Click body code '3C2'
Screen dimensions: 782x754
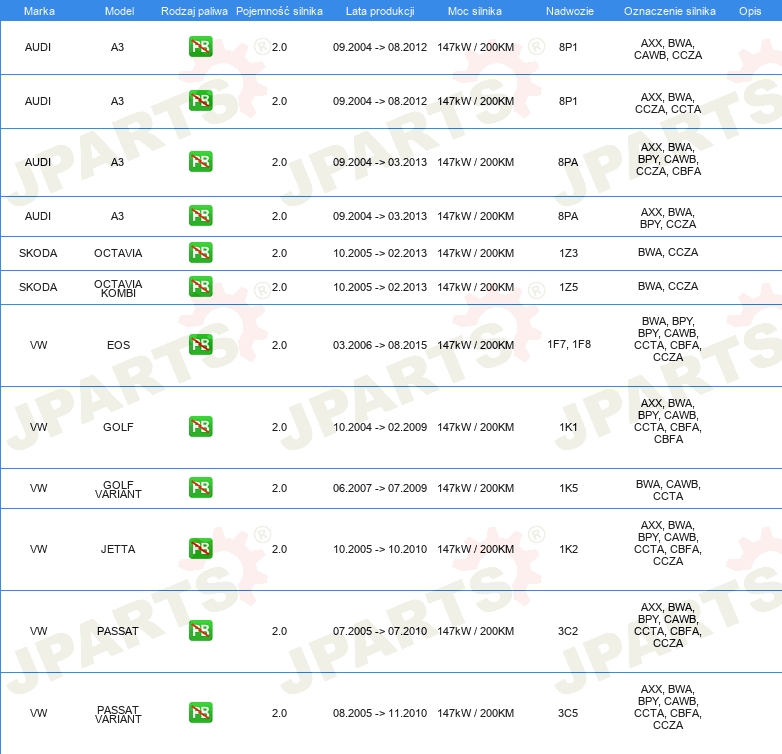[x=568, y=631]
